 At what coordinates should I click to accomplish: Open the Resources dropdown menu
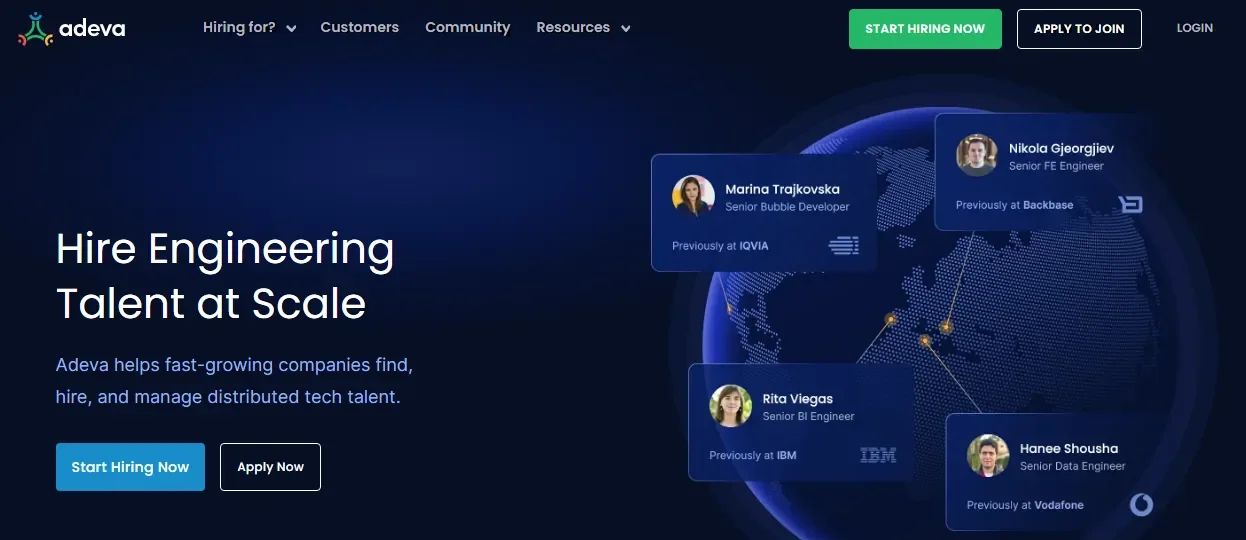573,28
